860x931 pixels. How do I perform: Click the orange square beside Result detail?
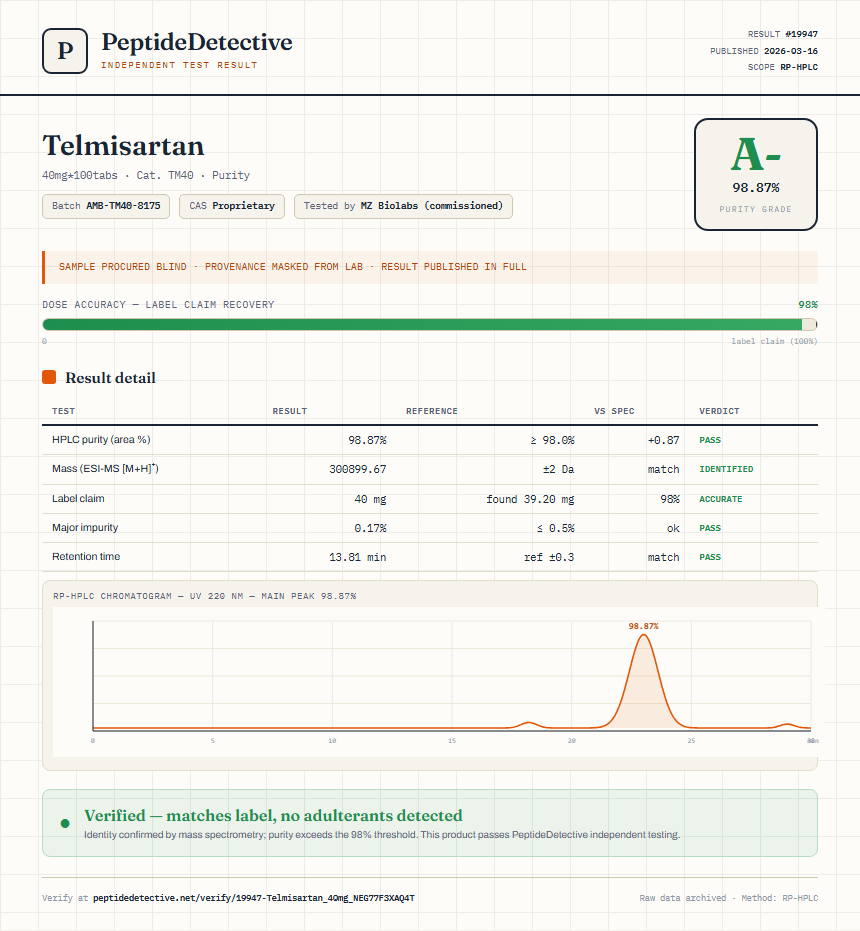[x=49, y=377]
